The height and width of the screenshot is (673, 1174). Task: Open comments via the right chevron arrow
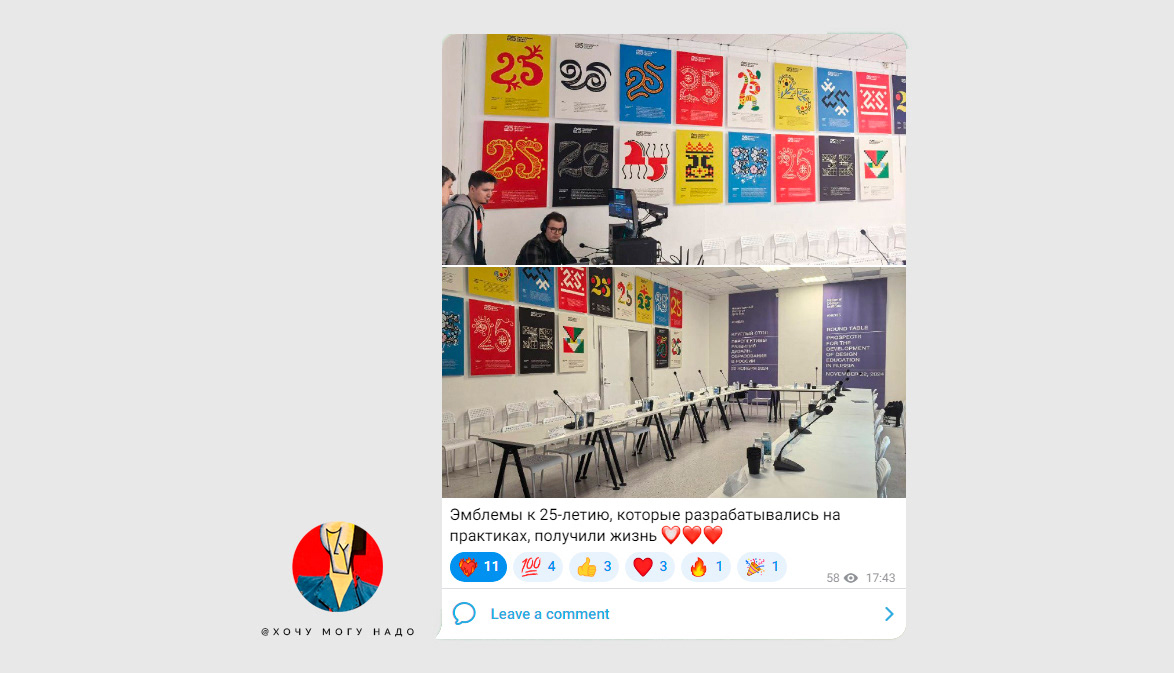[889, 614]
